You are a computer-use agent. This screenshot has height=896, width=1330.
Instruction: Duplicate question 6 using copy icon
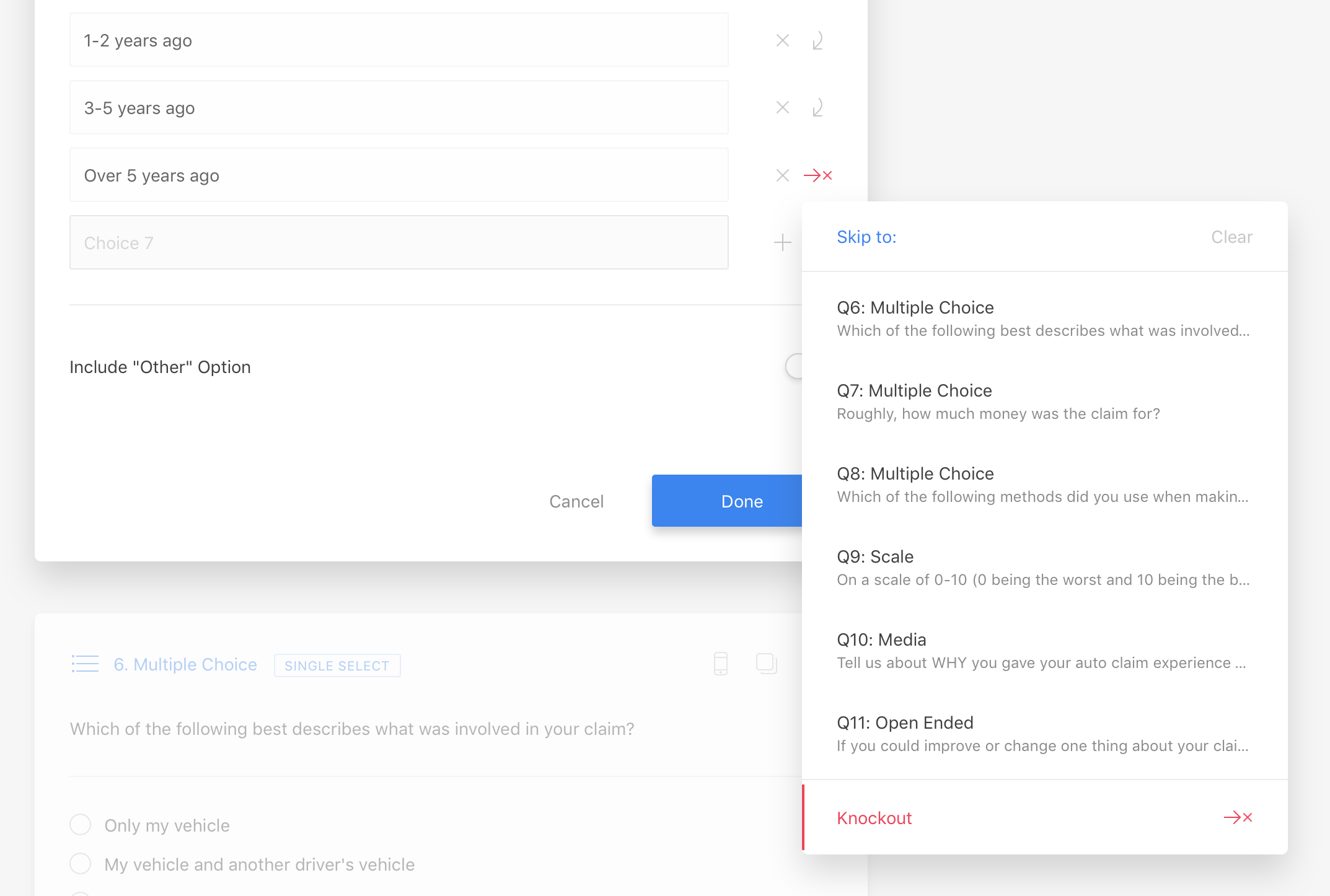click(767, 664)
